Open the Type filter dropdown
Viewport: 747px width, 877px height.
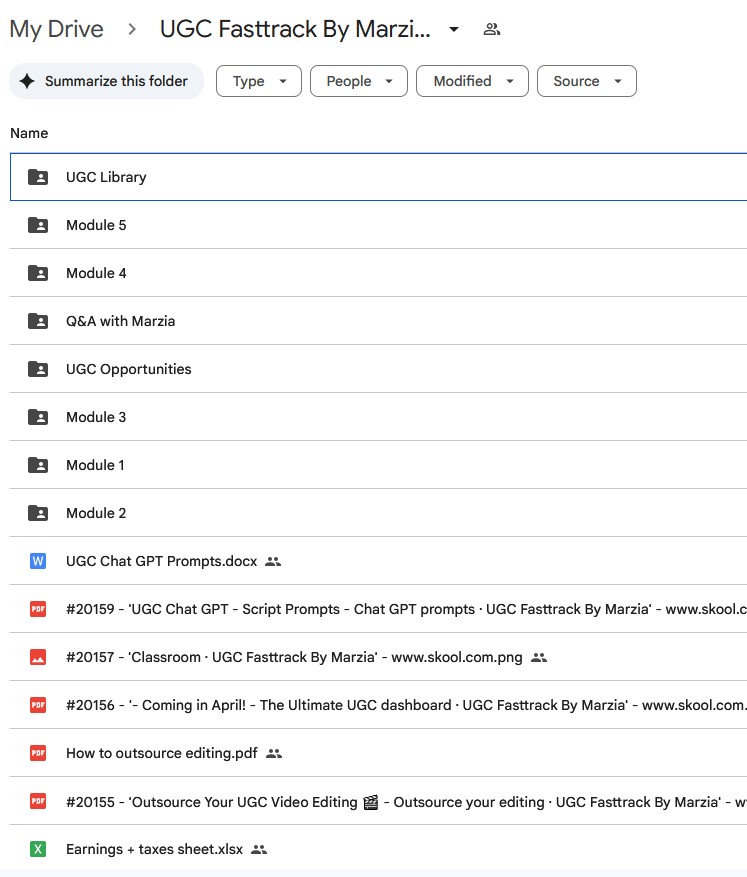click(259, 81)
